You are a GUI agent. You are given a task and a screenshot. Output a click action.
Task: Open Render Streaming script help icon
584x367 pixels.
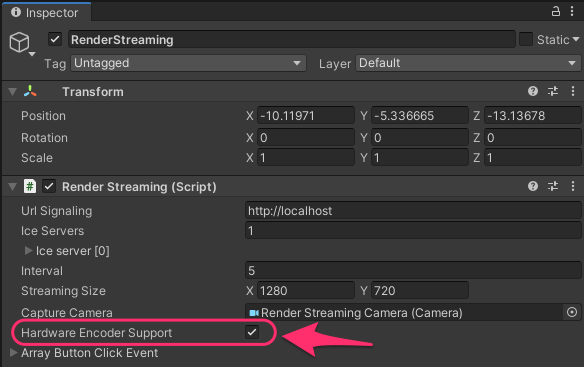tap(533, 186)
